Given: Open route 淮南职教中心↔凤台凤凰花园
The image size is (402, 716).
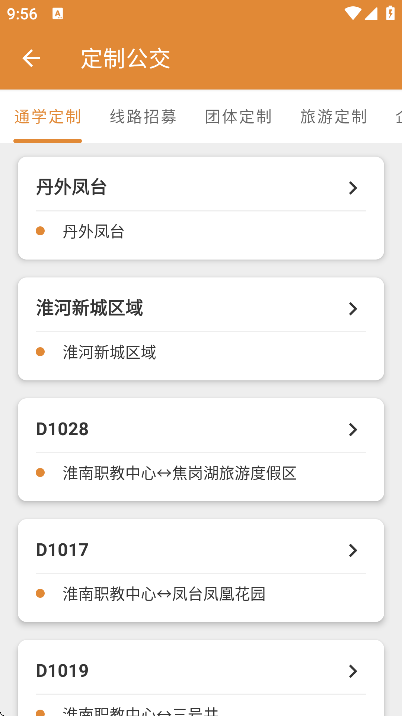Looking at the screenshot, I should point(164,594).
